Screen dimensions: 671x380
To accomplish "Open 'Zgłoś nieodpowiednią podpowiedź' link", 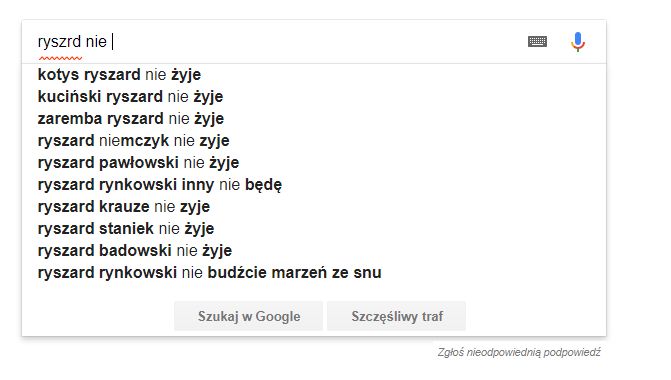I will click(x=519, y=353).
